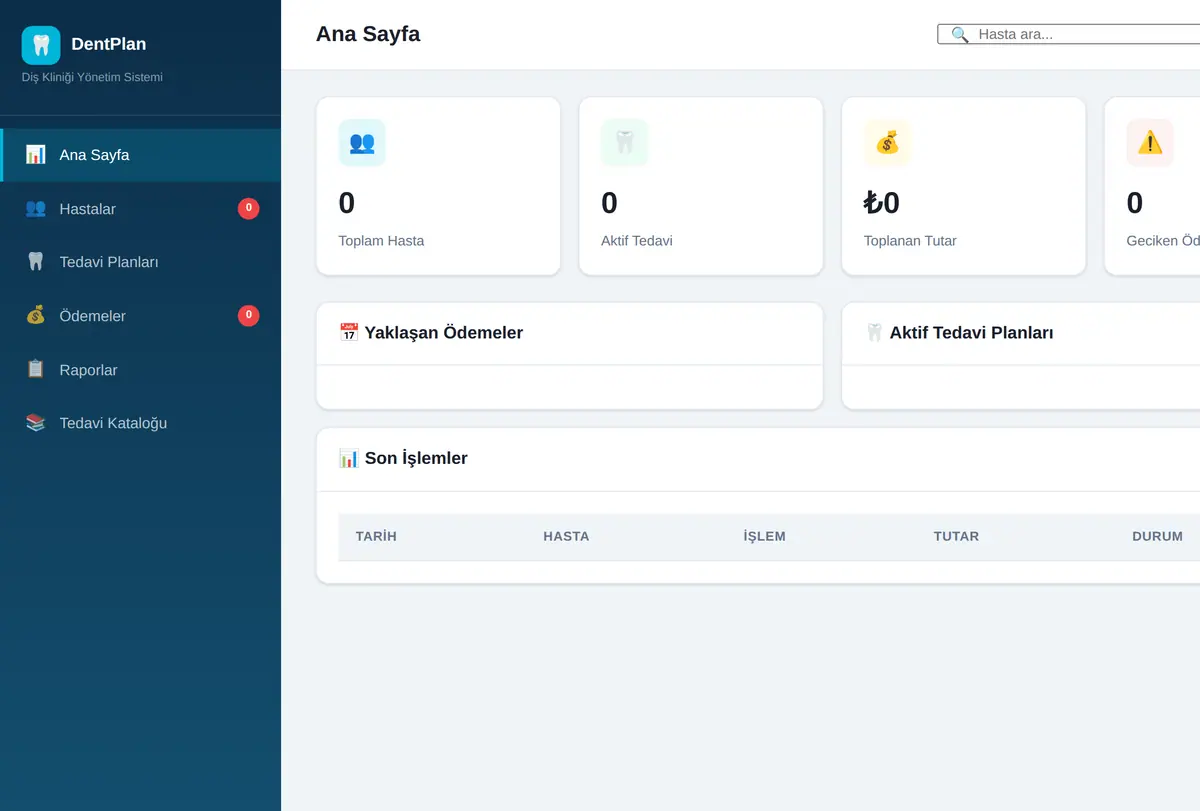Viewport: 1200px width, 811px height.
Task: Click the Aktif Tedavi Planları heading
Action: 972,333
